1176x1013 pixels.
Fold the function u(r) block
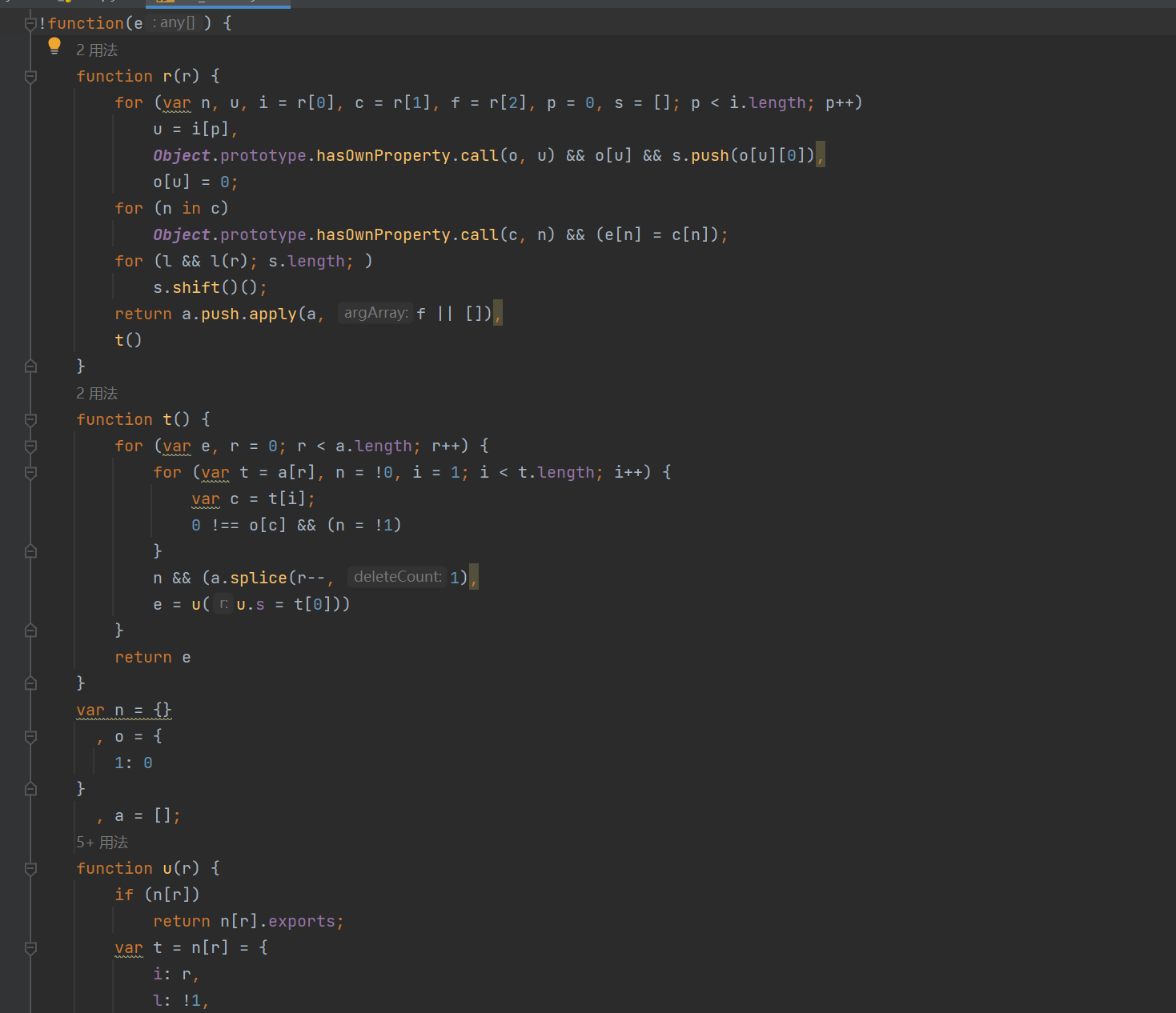pos(30,868)
